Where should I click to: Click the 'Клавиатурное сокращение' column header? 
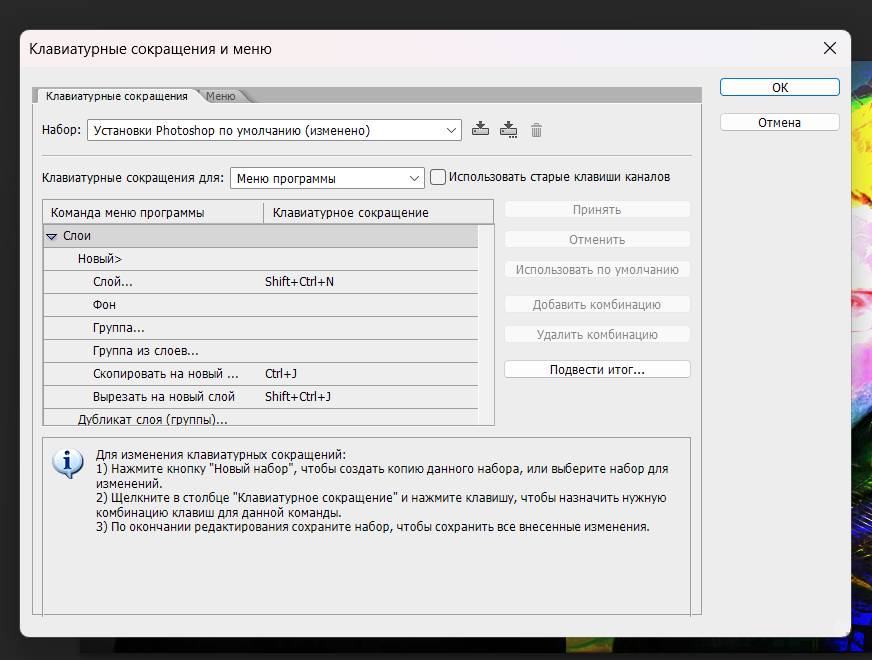point(350,212)
